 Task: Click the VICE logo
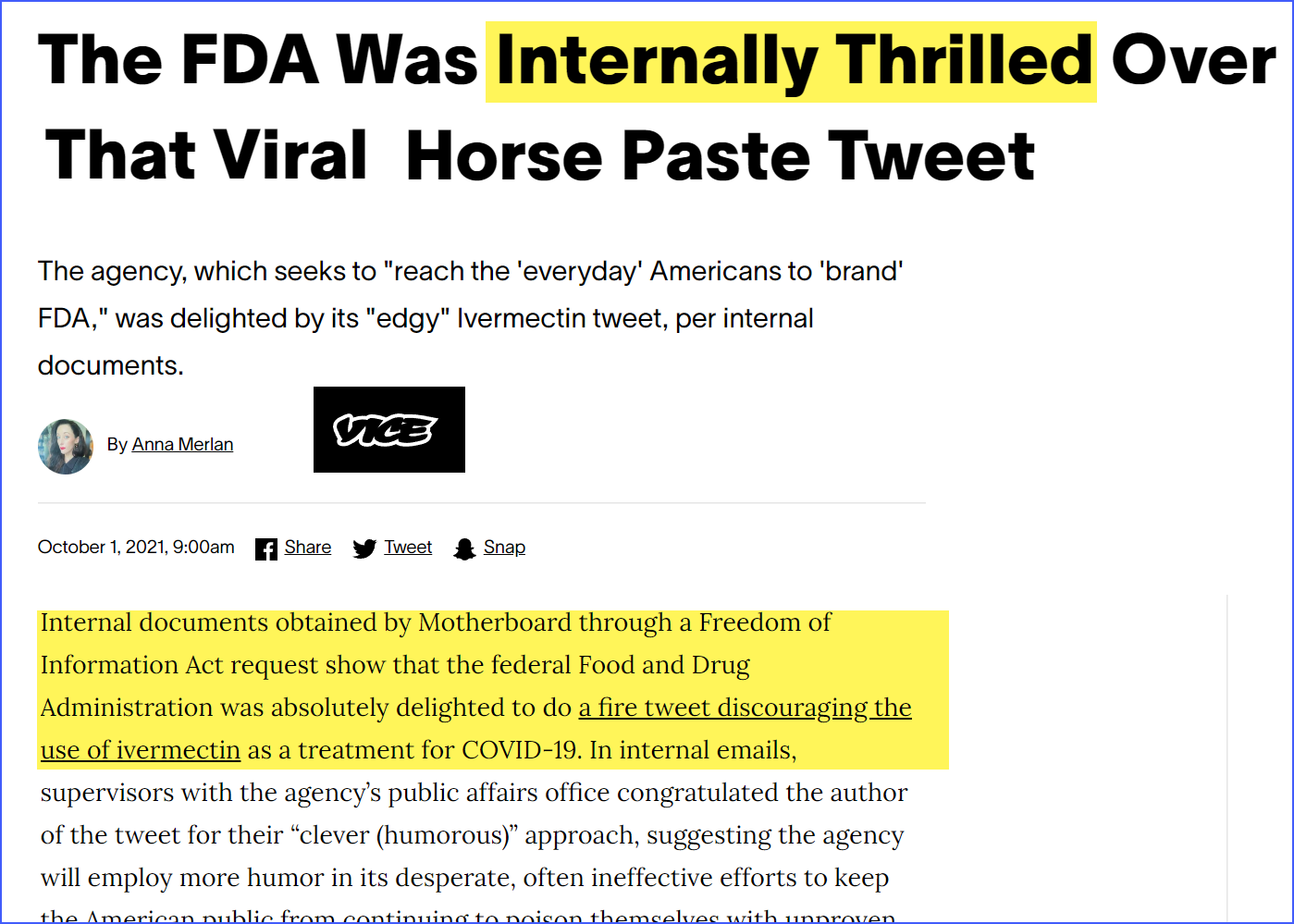coord(389,430)
